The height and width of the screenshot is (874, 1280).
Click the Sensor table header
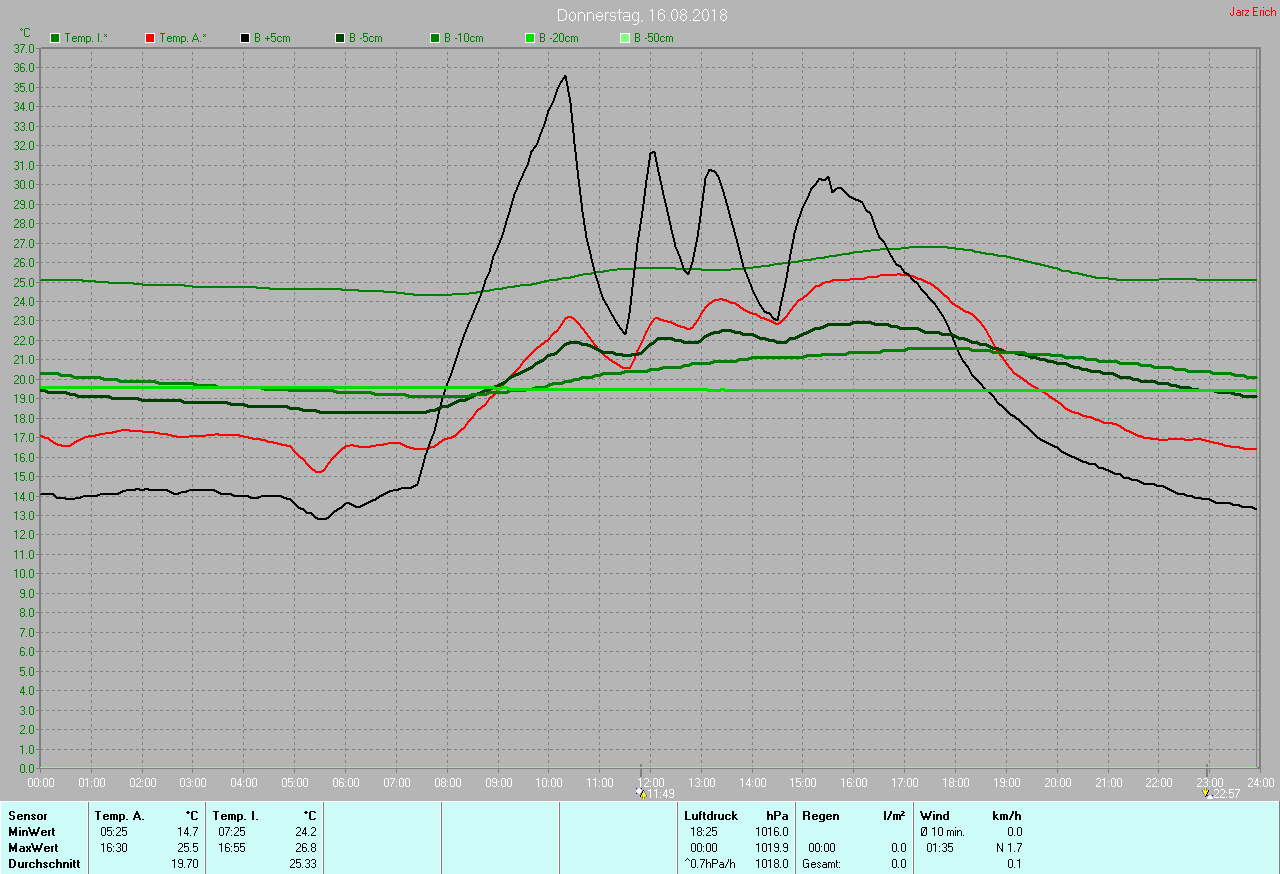27,816
